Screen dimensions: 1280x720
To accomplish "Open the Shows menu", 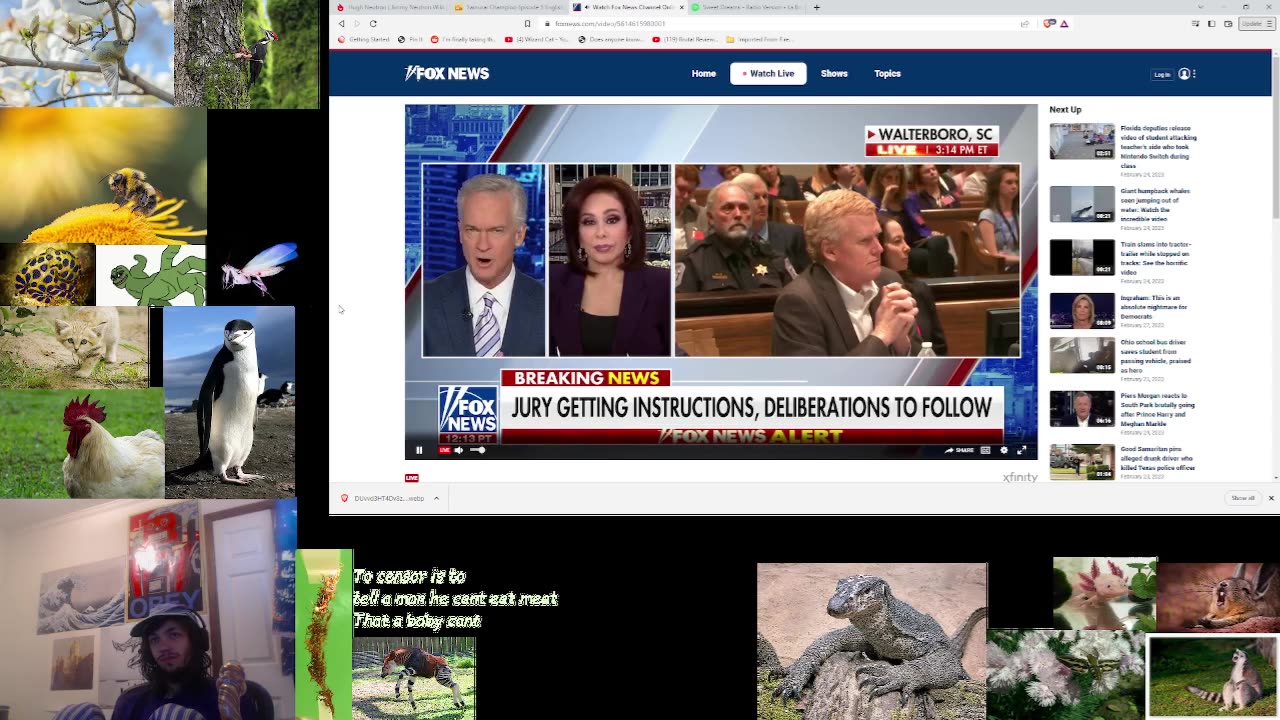I will (834, 73).
